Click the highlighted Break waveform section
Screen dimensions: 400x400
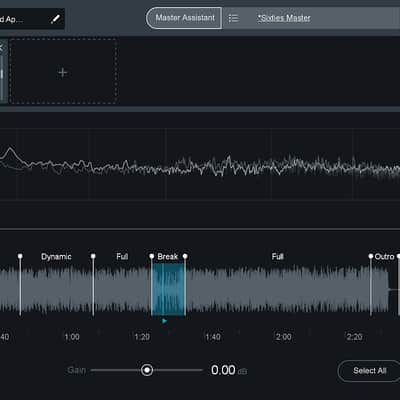(168, 289)
